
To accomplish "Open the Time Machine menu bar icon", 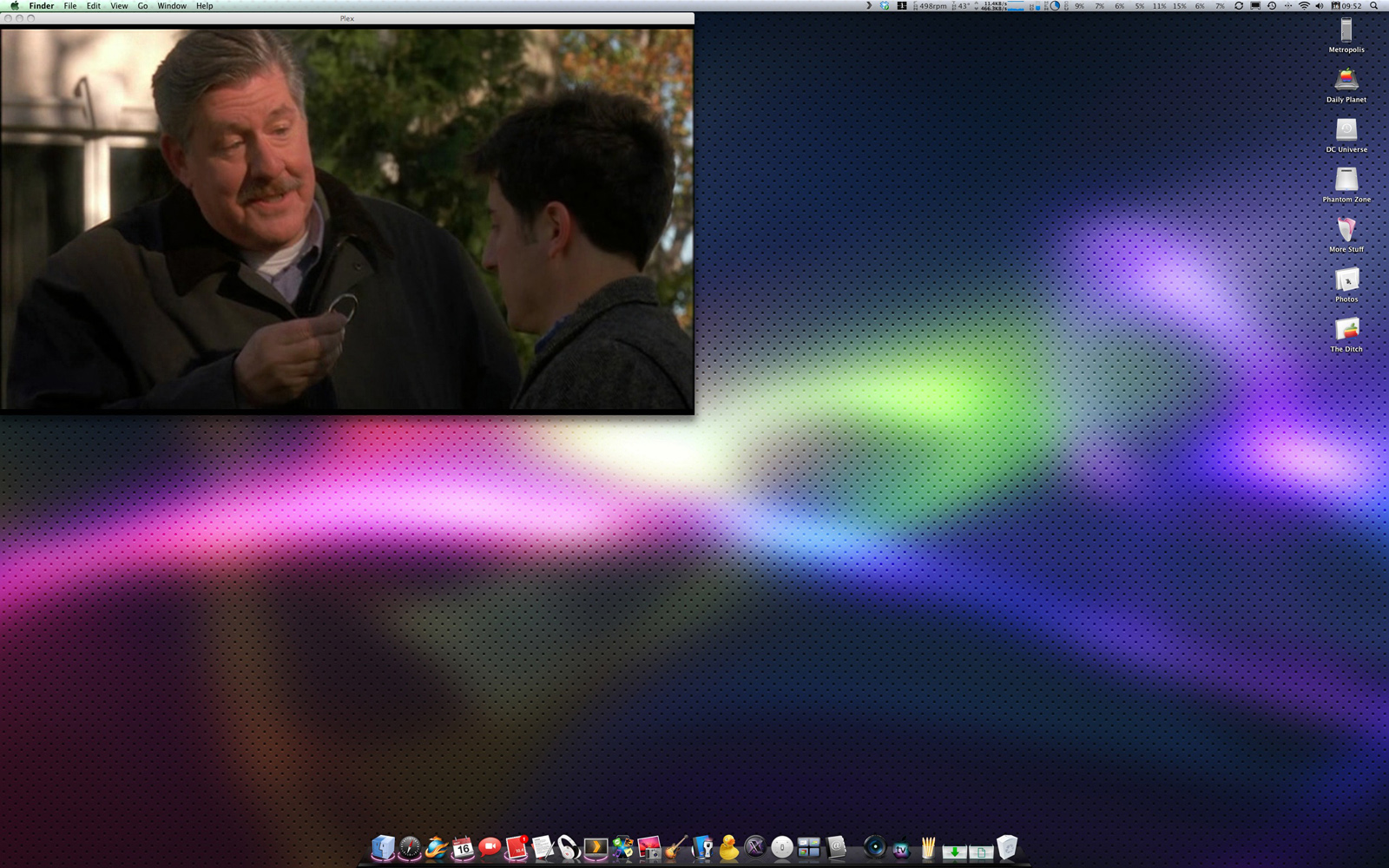I will tap(1272, 6).
